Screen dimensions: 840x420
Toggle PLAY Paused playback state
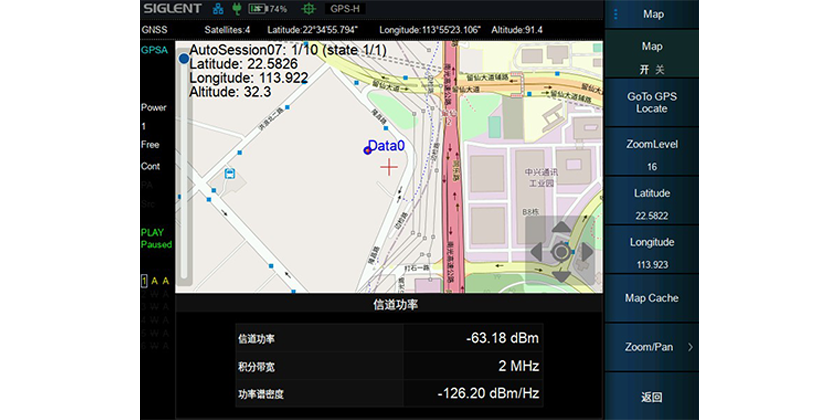pos(155,238)
